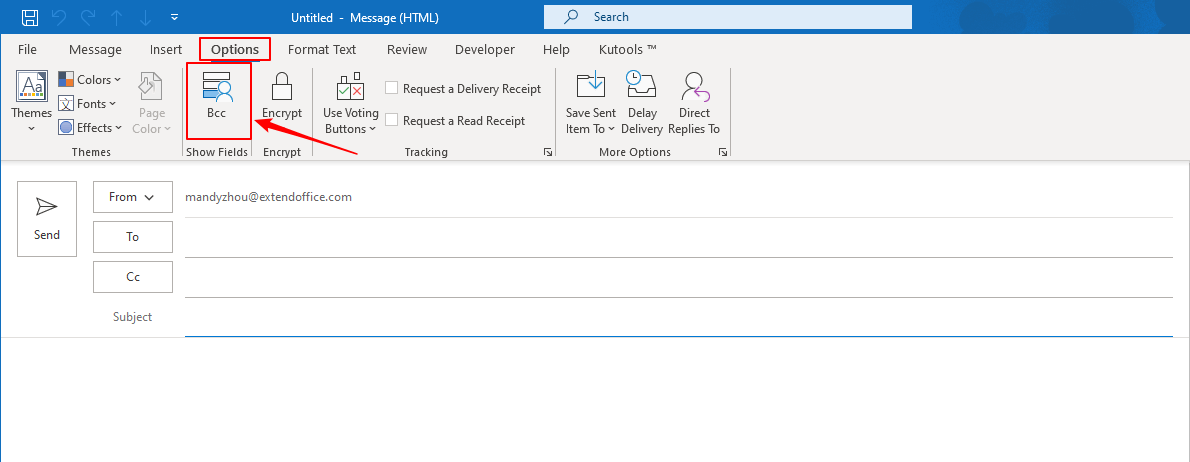Click the To recipients button

coord(132,237)
